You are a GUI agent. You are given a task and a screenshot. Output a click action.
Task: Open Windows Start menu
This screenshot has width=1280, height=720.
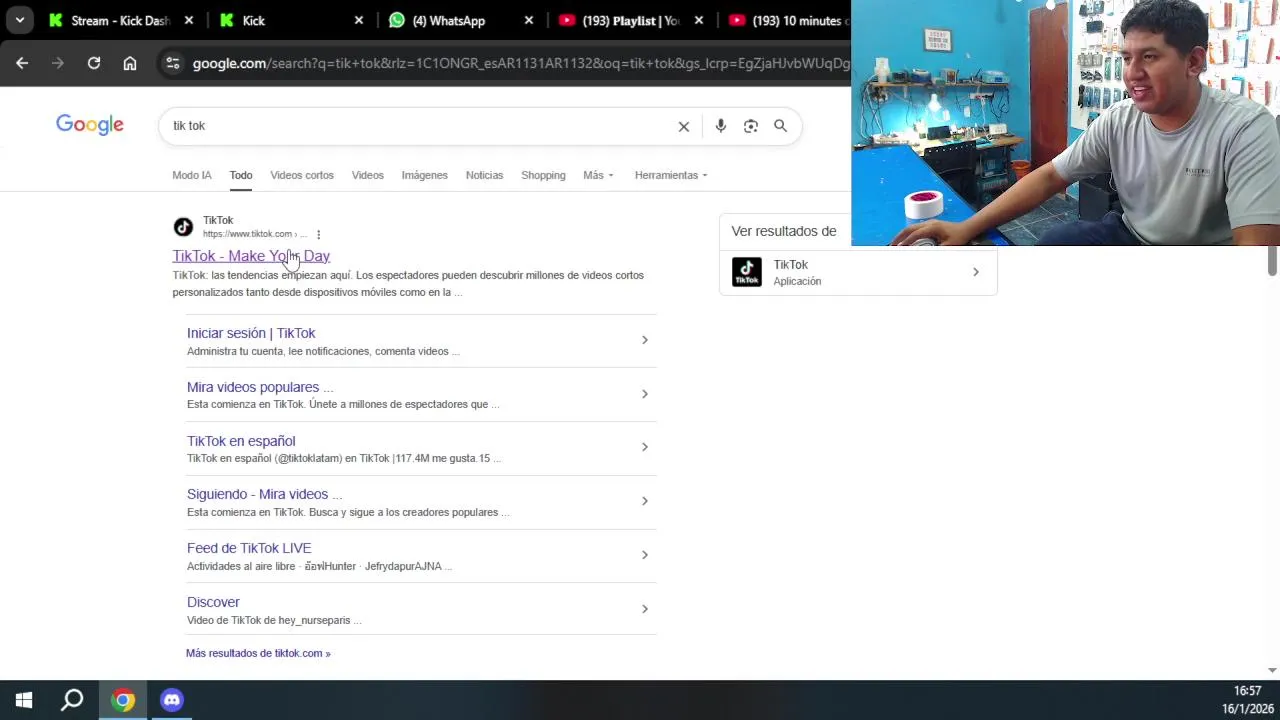click(x=24, y=700)
